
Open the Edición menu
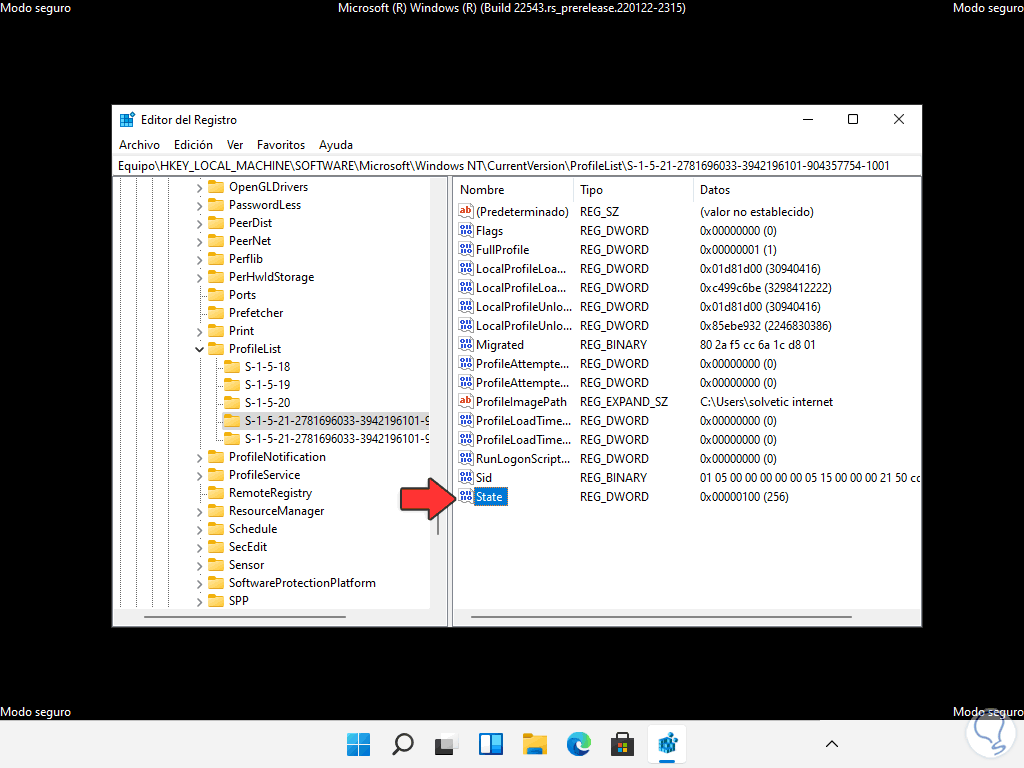point(193,145)
